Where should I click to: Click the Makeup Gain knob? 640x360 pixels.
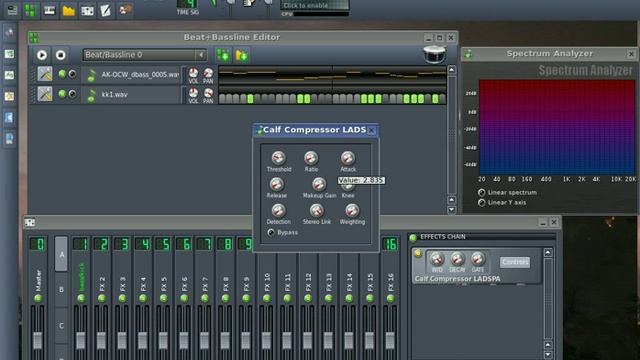319,184
